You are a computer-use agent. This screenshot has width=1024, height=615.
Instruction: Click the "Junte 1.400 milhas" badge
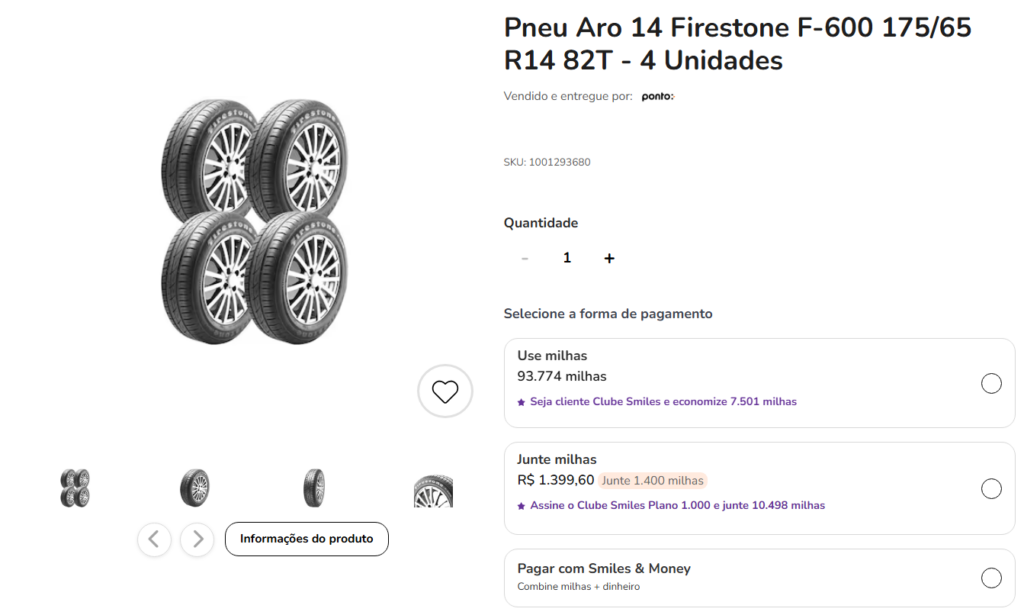coord(653,481)
